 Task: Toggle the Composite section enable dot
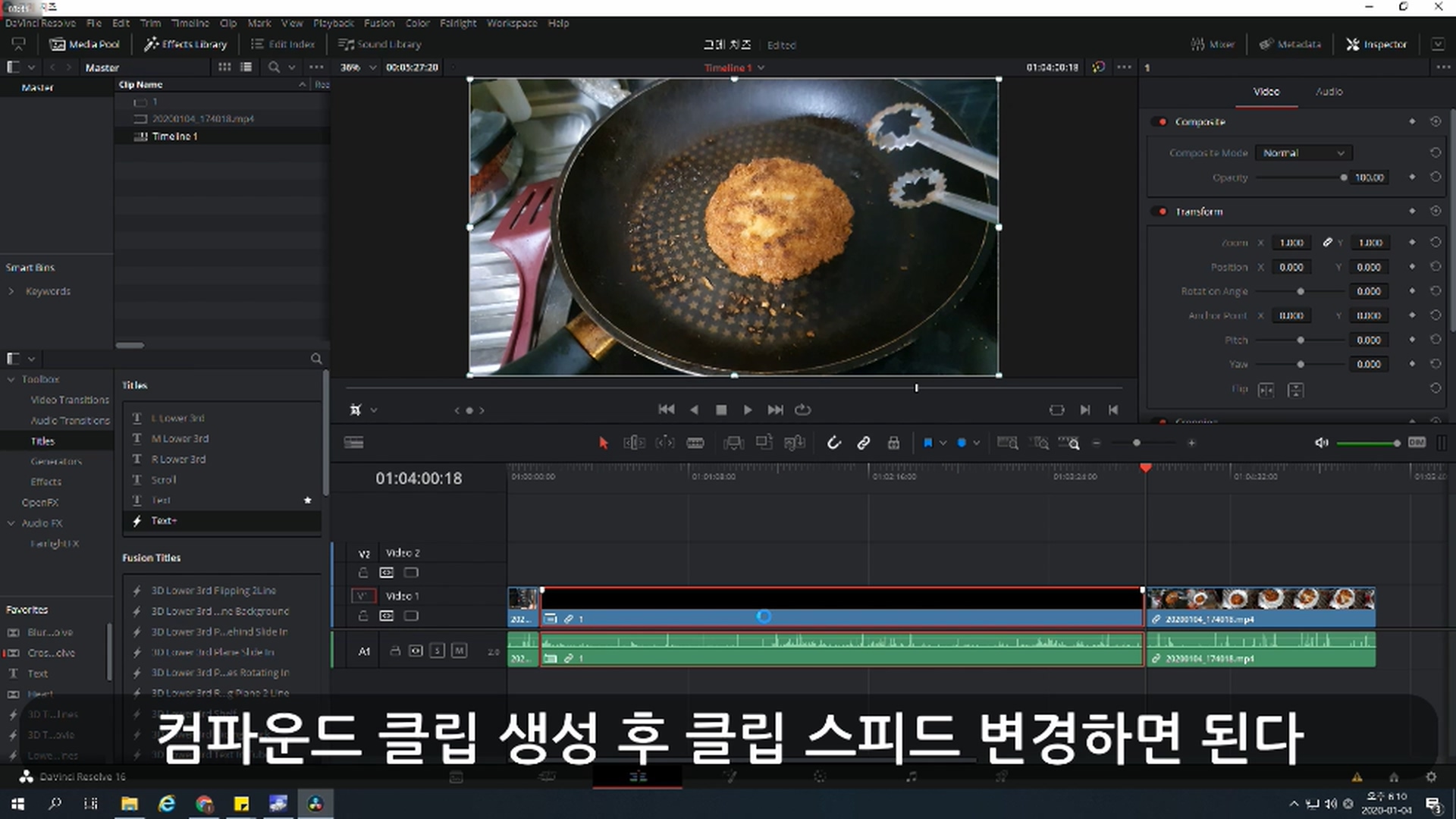click(x=1163, y=122)
